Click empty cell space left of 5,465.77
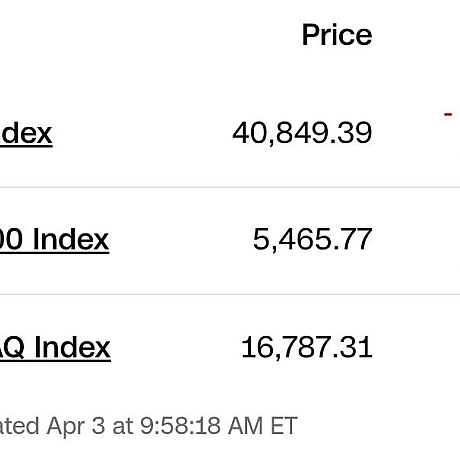 pyautogui.click(x=180, y=239)
